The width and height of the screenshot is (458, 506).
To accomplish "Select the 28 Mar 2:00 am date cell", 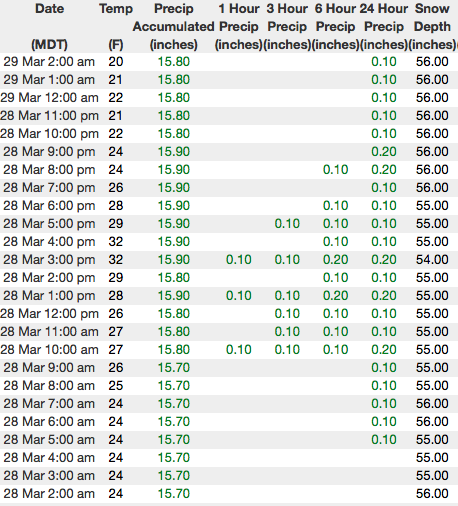I will coord(49,494).
